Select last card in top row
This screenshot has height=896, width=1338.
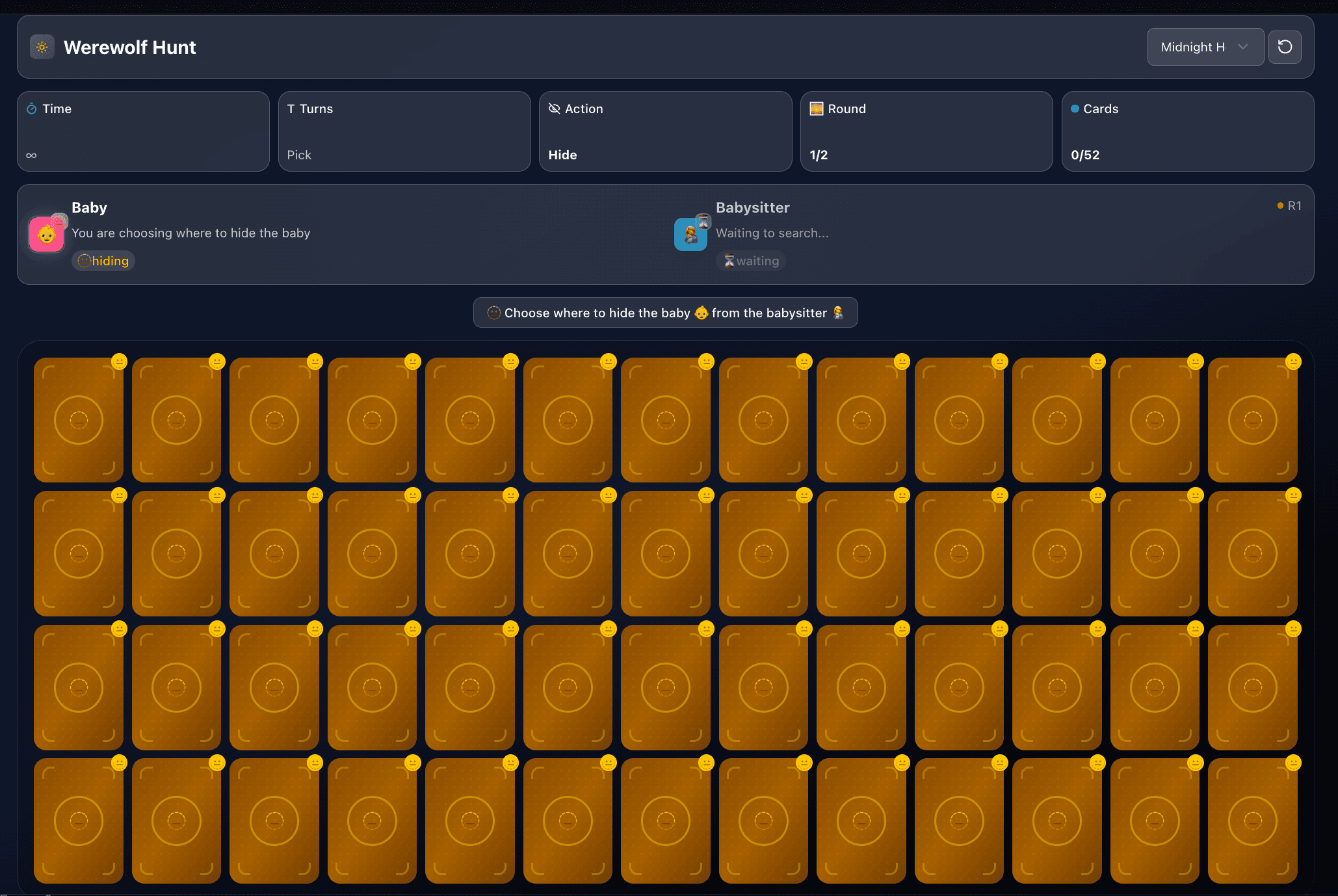[1252, 420]
